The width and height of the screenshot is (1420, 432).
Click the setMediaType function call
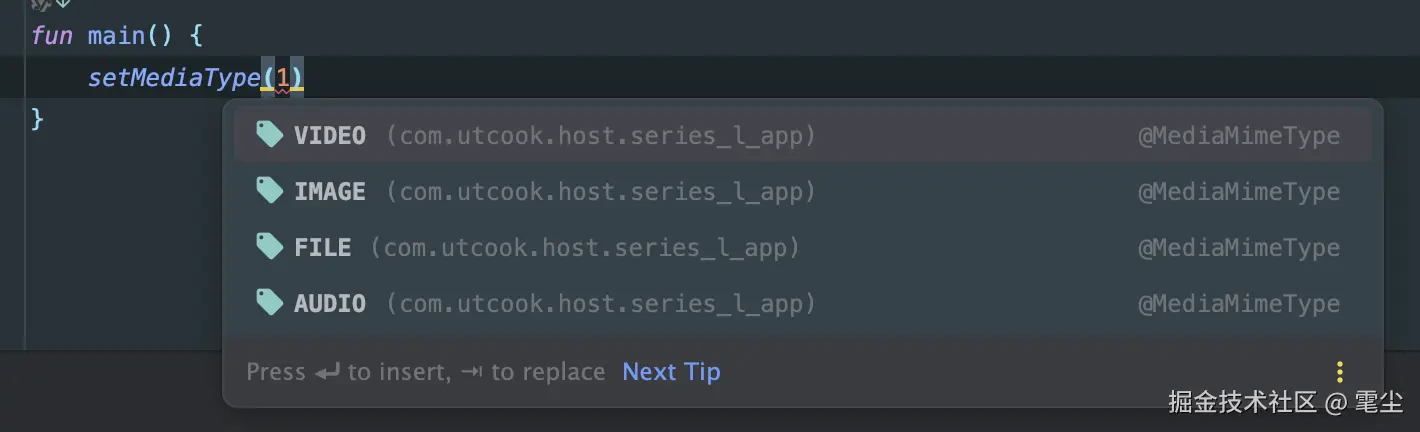coord(173,78)
